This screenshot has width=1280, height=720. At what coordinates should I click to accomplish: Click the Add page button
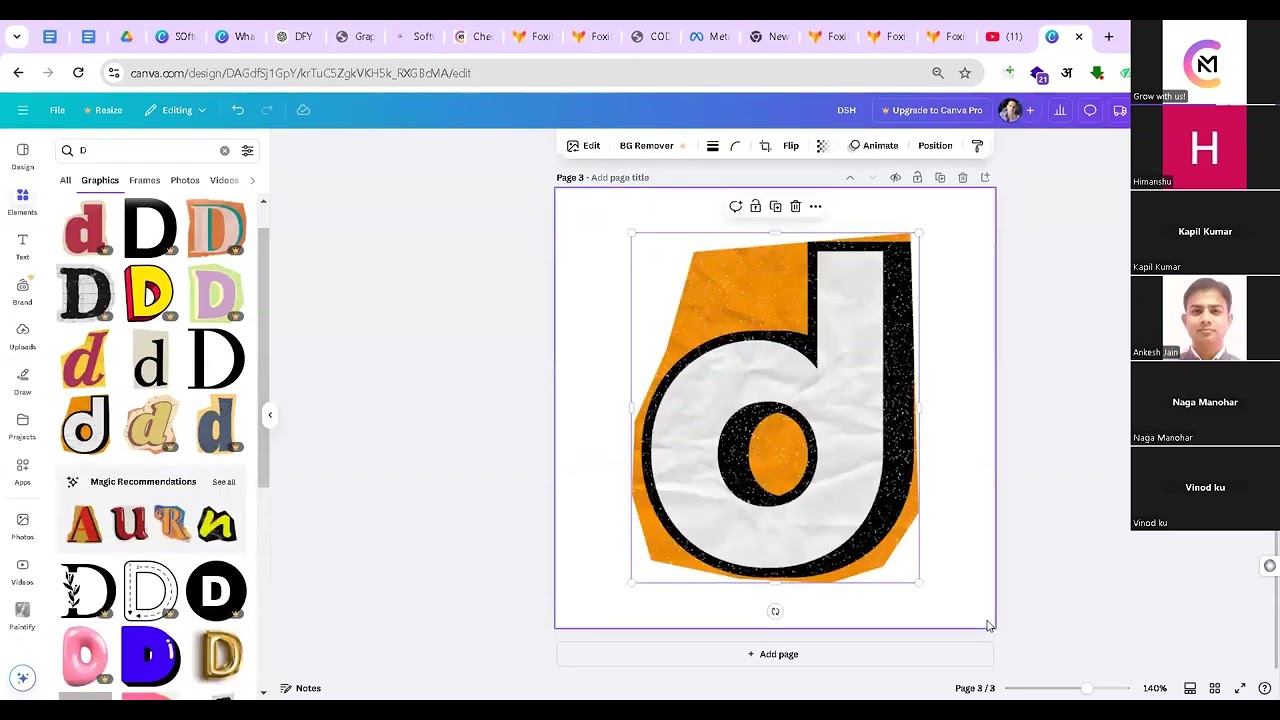pyautogui.click(x=775, y=654)
